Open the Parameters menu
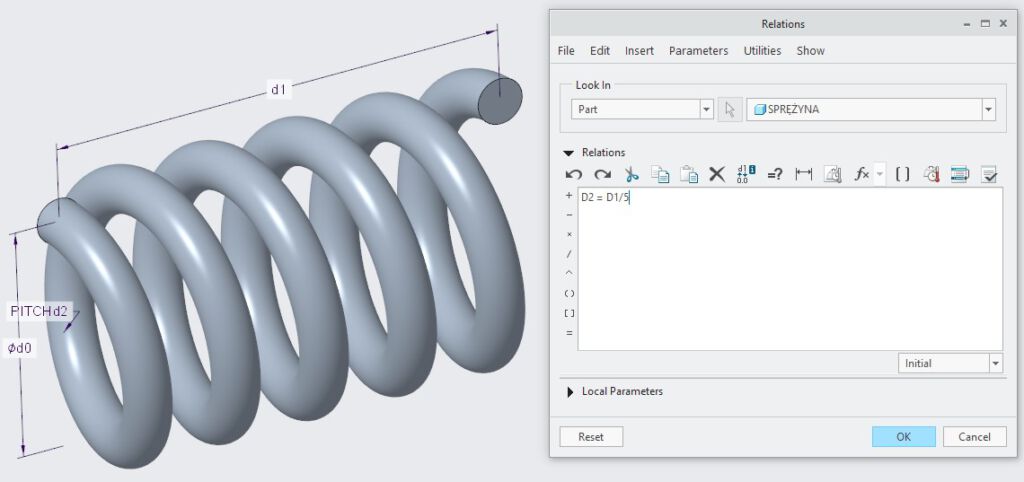The width and height of the screenshot is (1024, 482). 698,50
